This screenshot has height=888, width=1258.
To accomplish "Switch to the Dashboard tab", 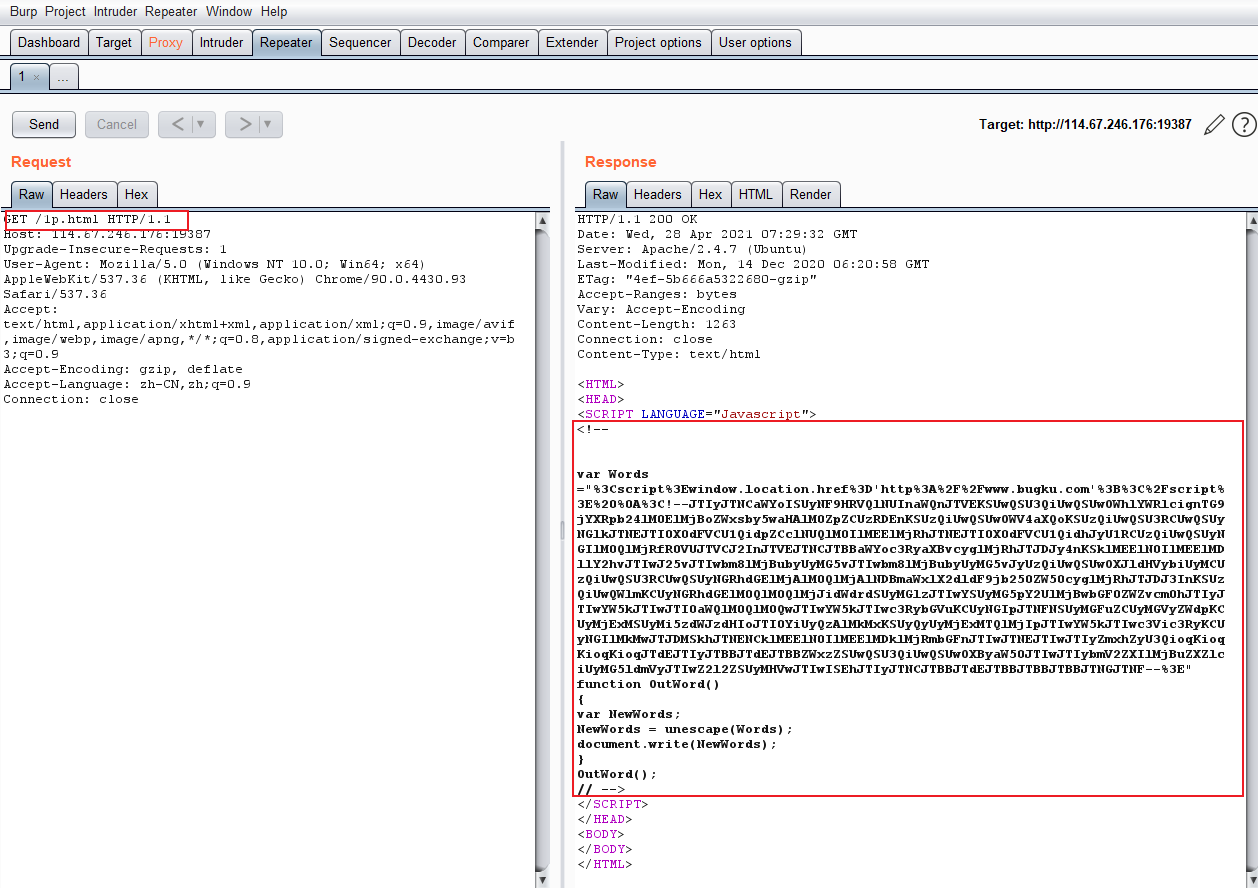I will pos(49,42).
